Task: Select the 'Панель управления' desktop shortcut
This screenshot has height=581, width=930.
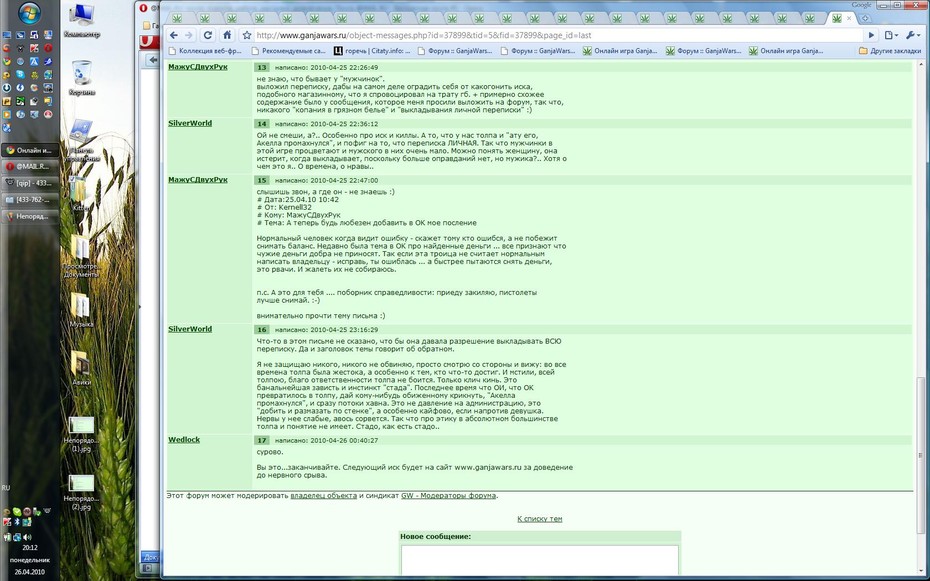Action: tap(81, 139)
